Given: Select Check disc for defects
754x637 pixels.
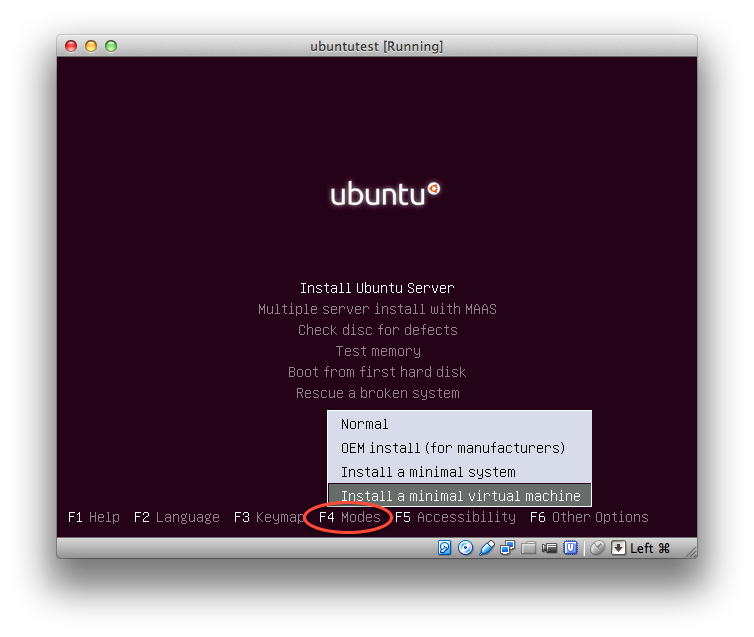Looking at the screenshot, I should [377, 330].
